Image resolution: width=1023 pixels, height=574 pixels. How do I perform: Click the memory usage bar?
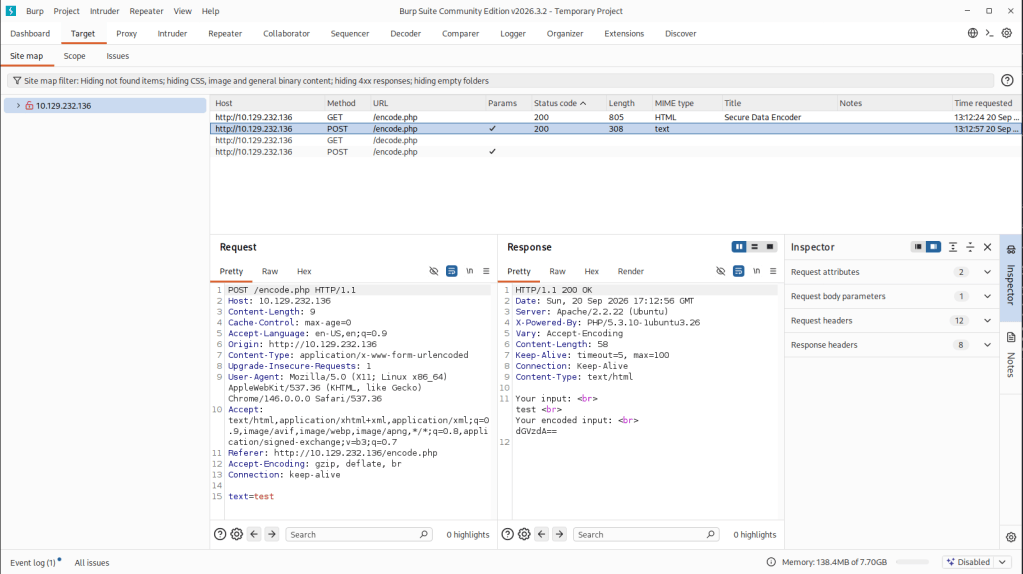(912, 562)
